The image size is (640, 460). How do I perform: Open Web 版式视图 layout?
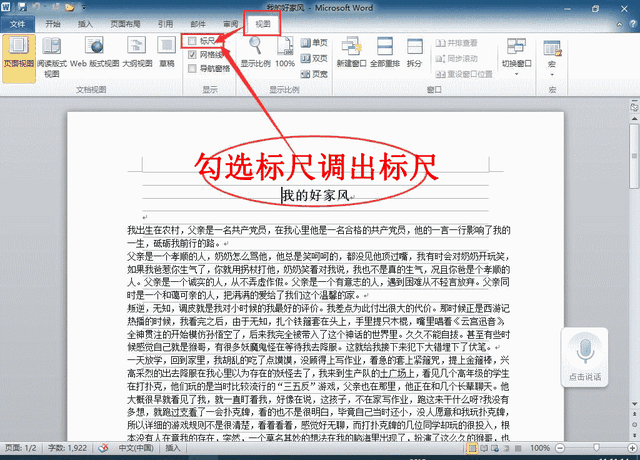pyautogui.click(x=95, y=52)
